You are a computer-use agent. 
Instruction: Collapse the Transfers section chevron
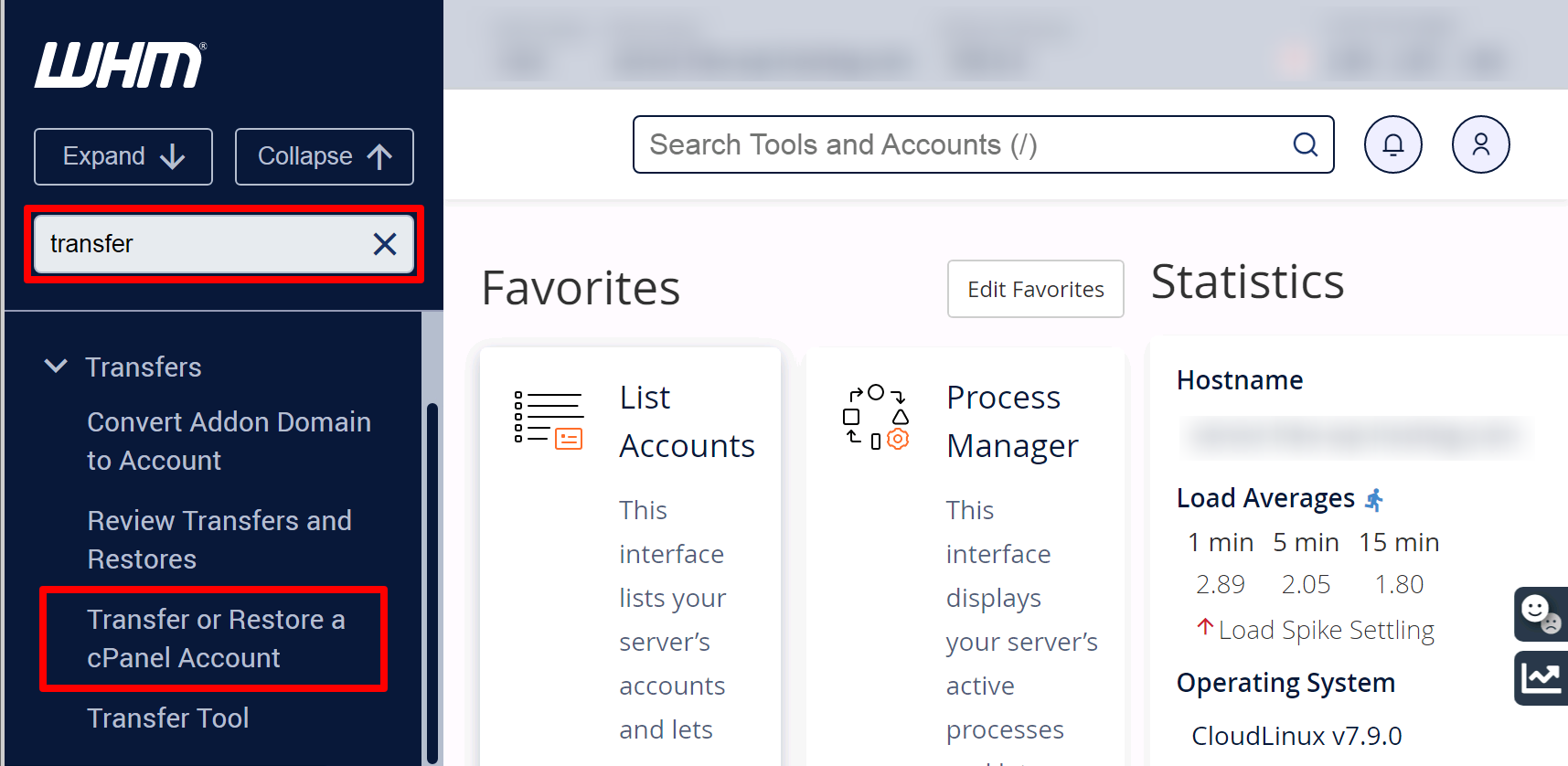tap(56, 367)
